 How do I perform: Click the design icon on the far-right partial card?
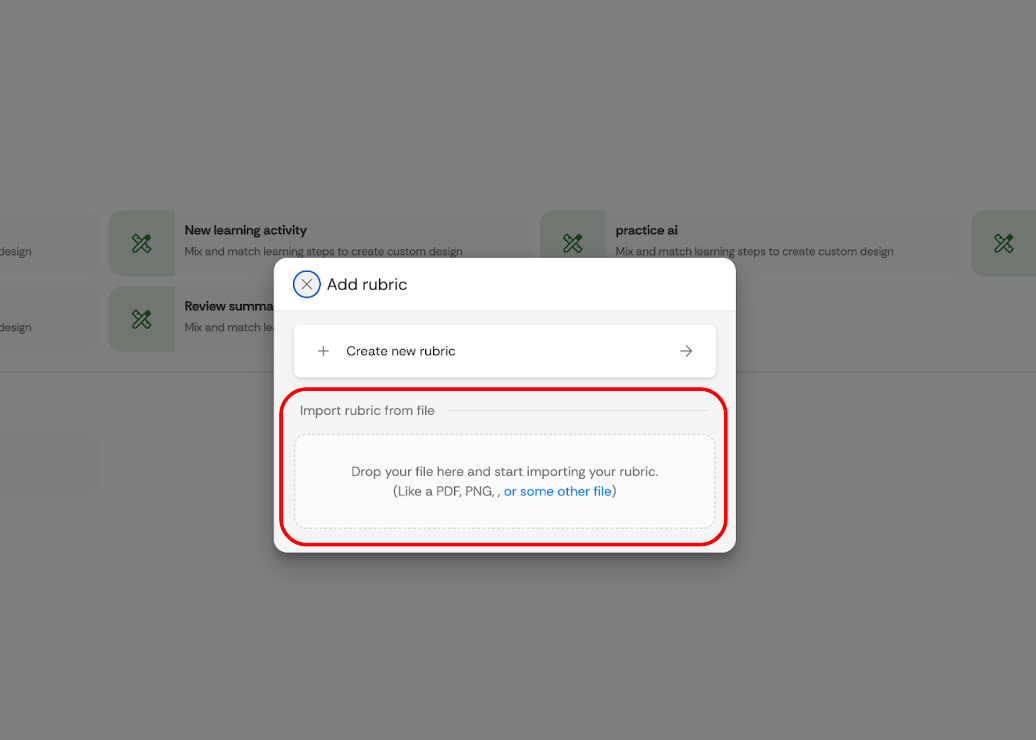click(x=1003, y=243)
